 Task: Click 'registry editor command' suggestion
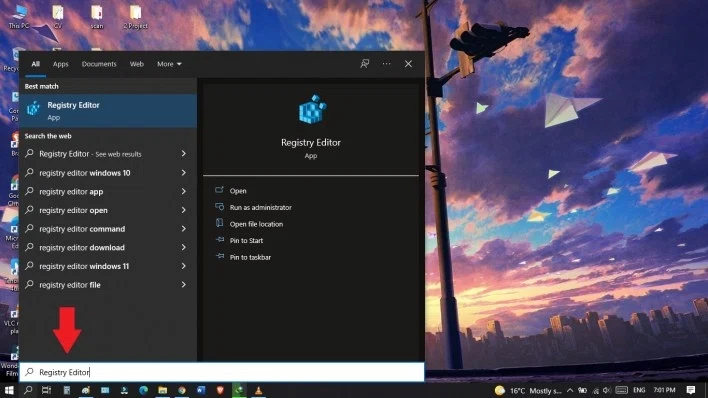pos(82,229)
